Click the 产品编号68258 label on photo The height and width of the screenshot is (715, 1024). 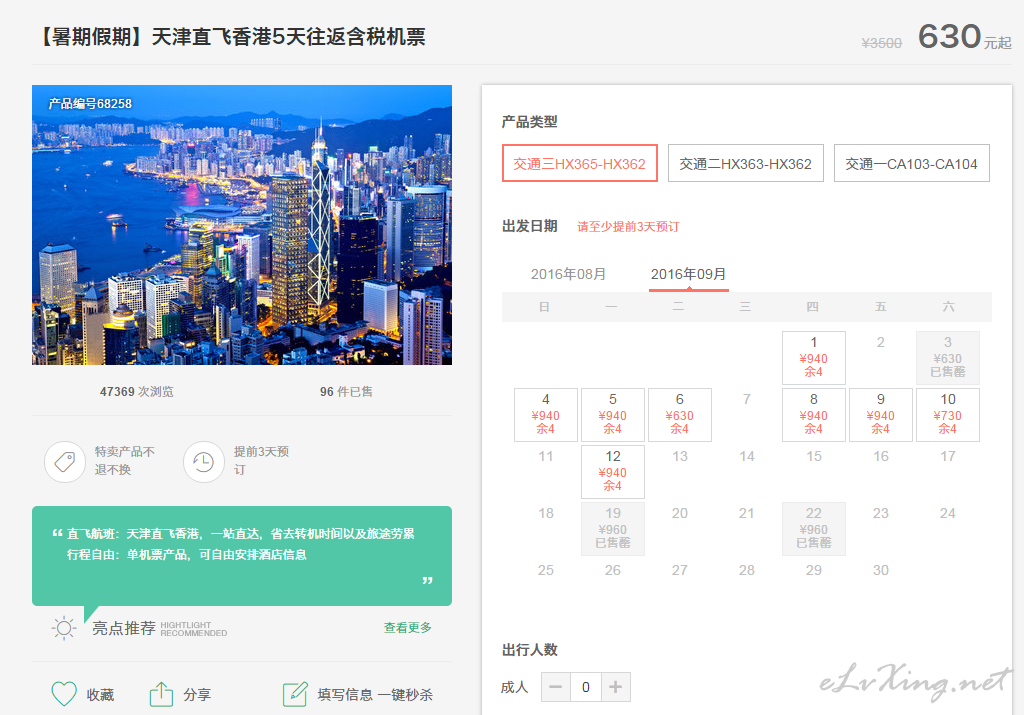point(90,104)
